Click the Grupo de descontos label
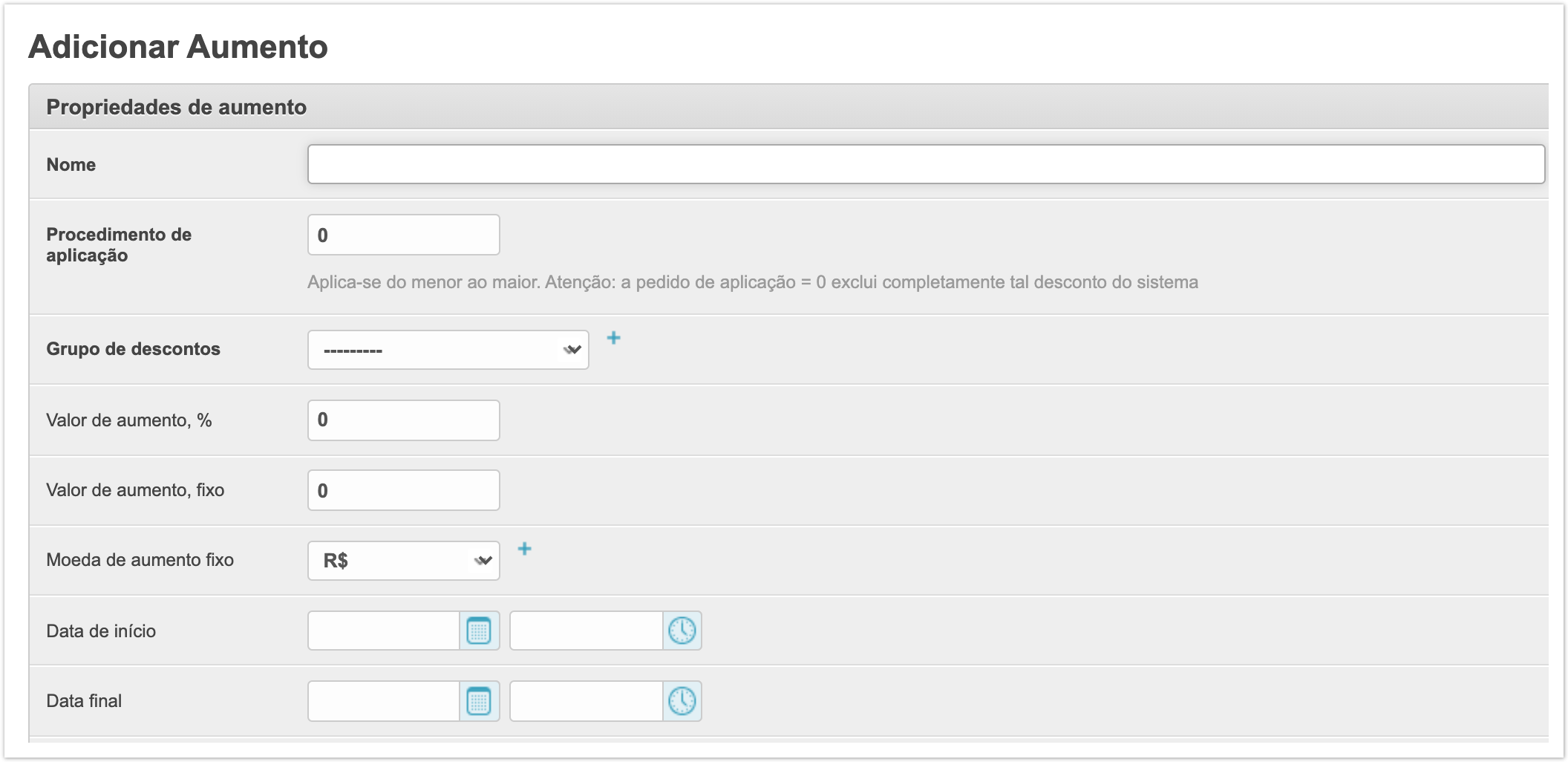Screen dimensions: 1568x762 pos(133,349)
